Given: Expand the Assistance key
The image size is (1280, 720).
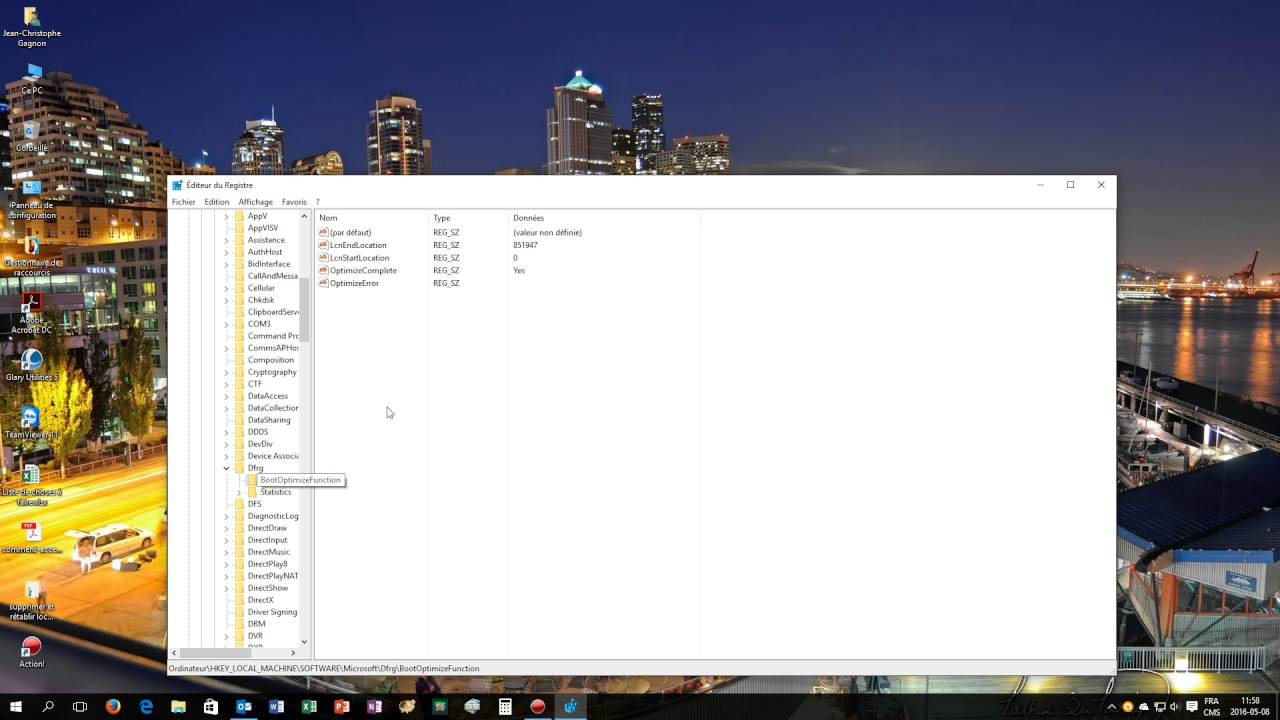Looking at the screenshot, I should tap(227, 240).
